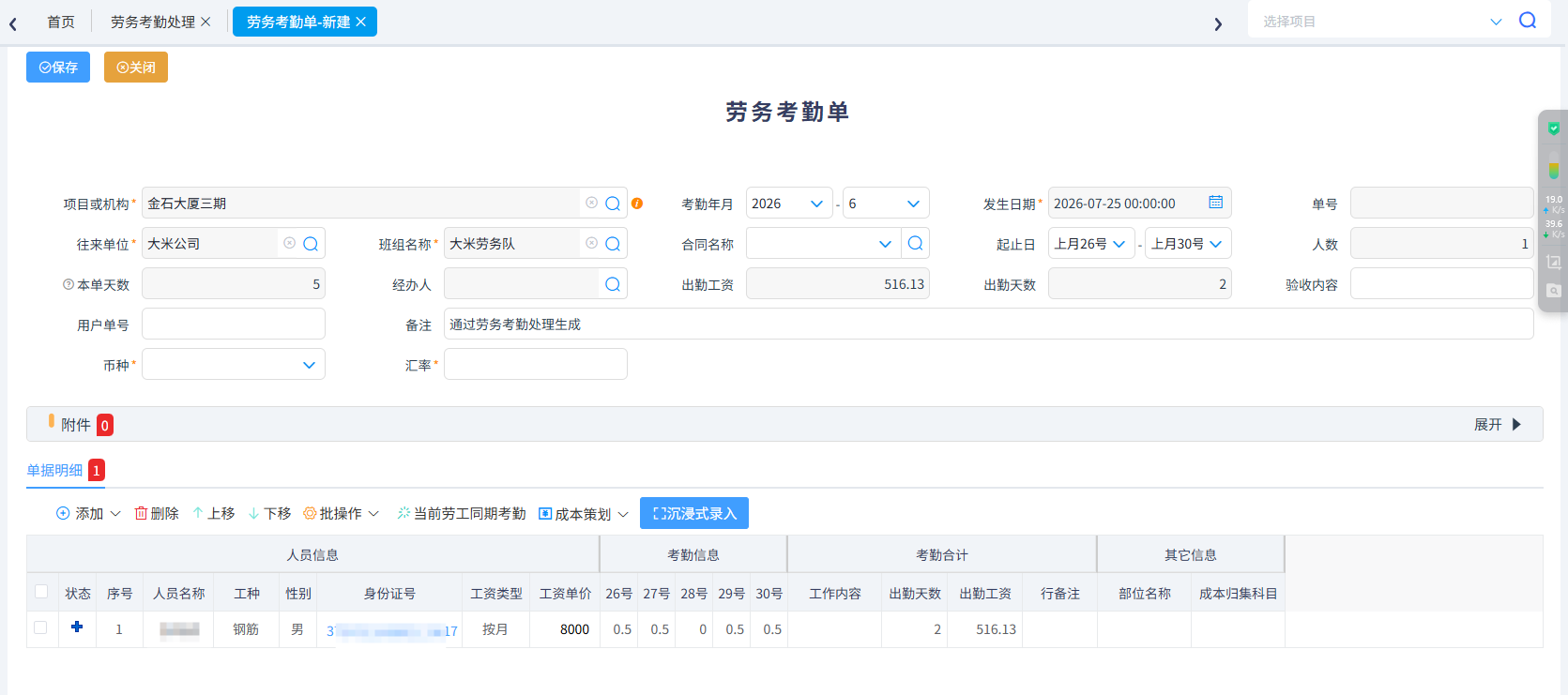Expand the 添加 menu
The image size is (1568, 695).
(x=89, y=513)
